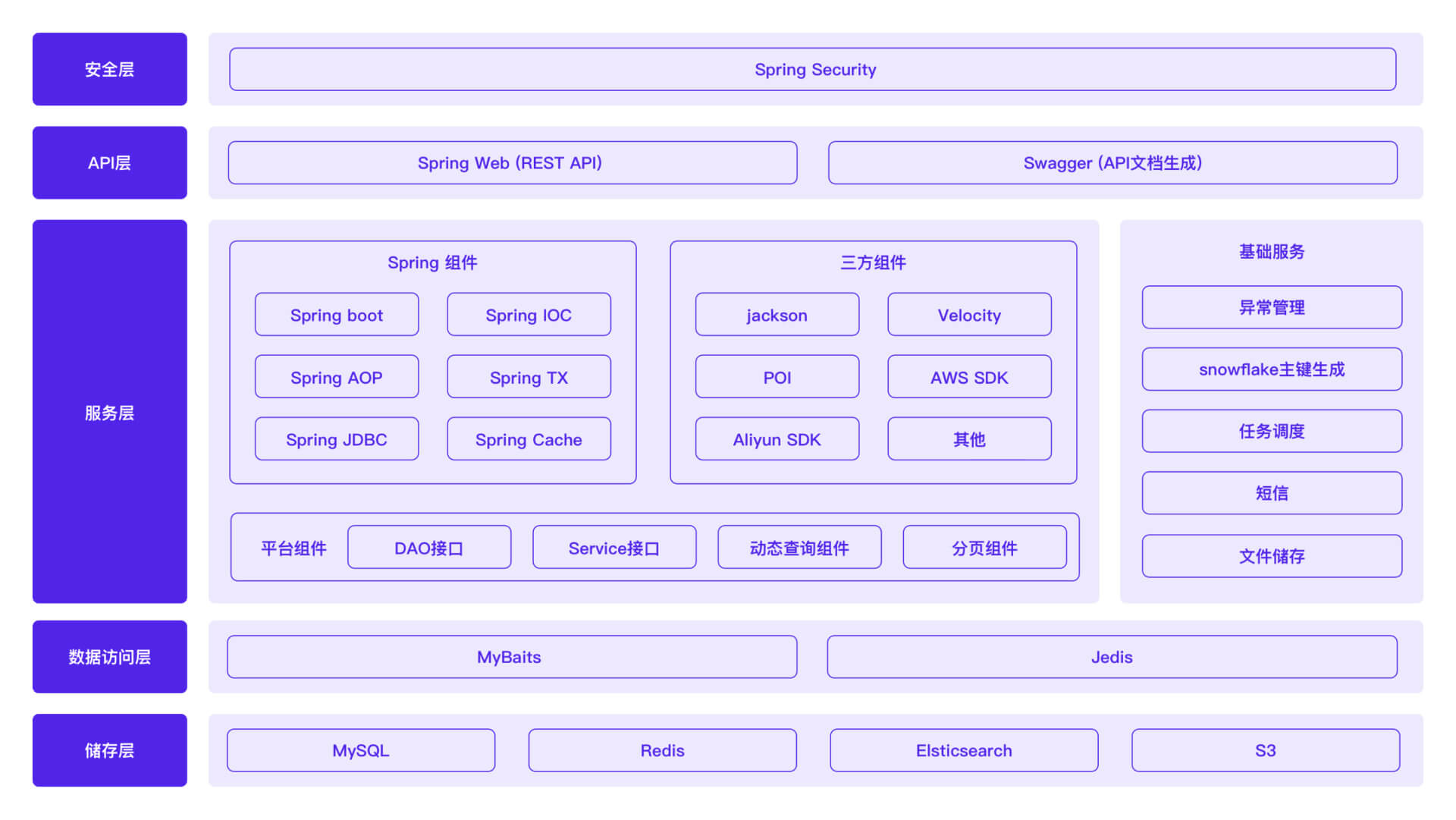Click the Spring 组件 heading
1456x820 pixels.
pyautogui.click(x=432, y=262)
